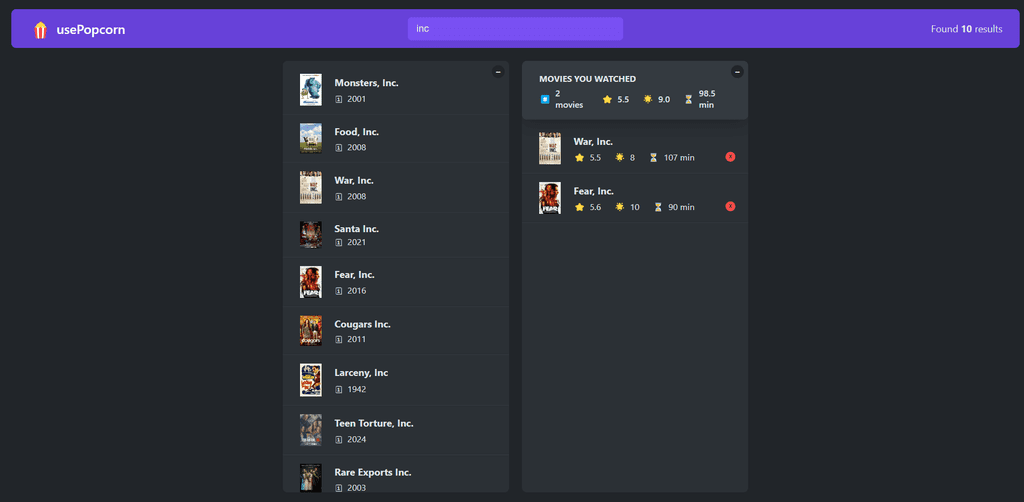Open the Teen Torture, Inc. result
Viewport: 1024px width, 502px height.
point(396,430)
